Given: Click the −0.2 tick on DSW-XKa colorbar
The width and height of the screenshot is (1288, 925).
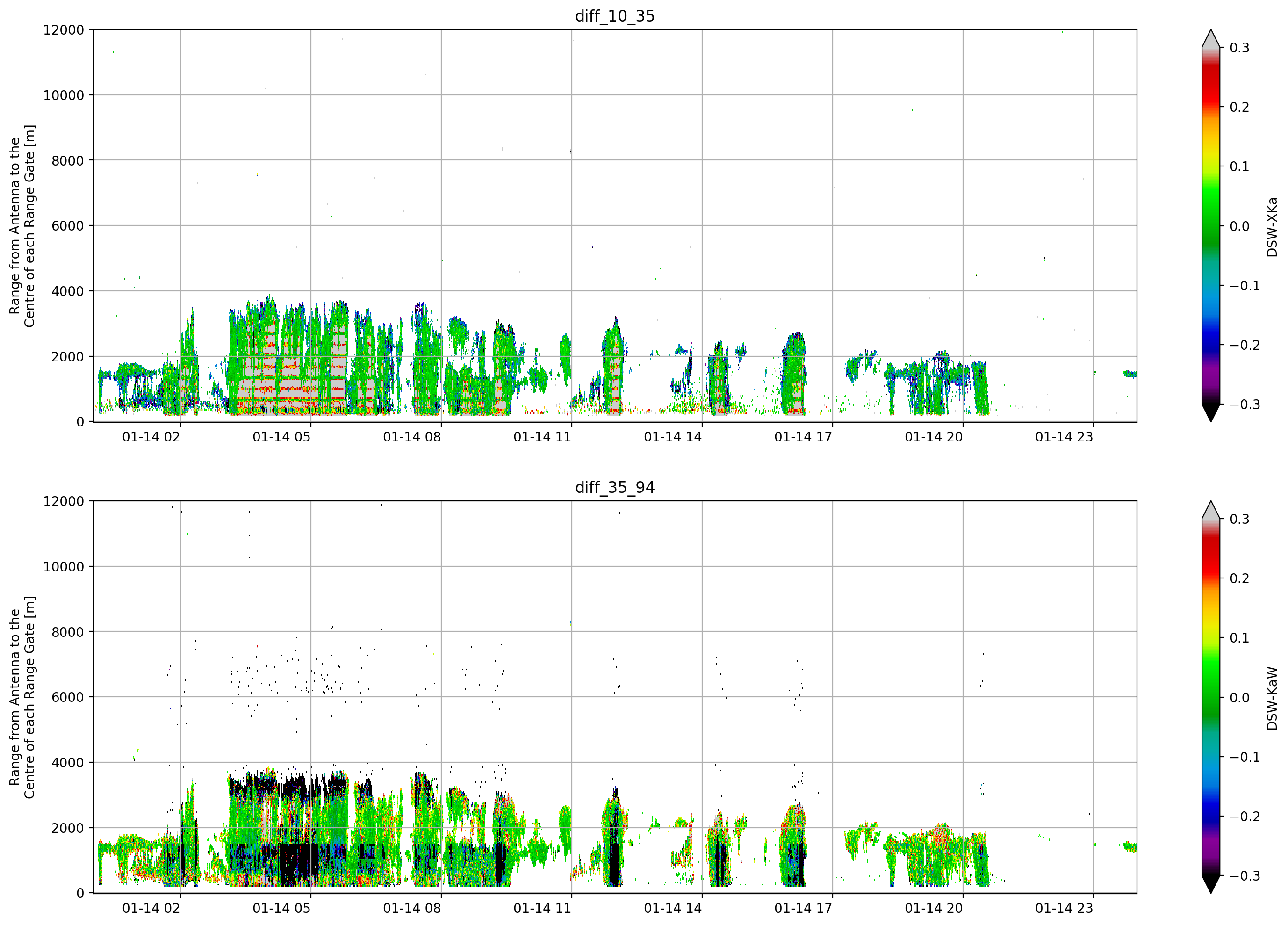Looking at the screenshot, I should click(x=1245, y=346).
